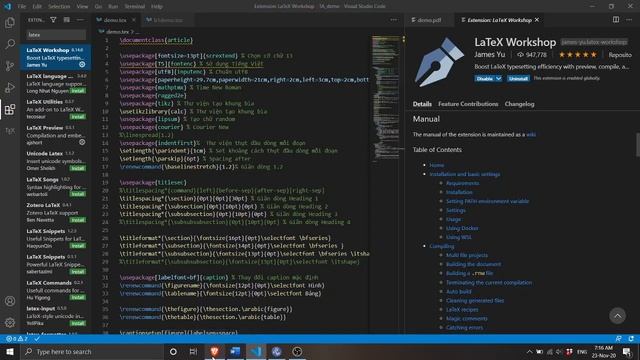
Task: Click the feedback icon in status bar
Action: pos(619,339)
